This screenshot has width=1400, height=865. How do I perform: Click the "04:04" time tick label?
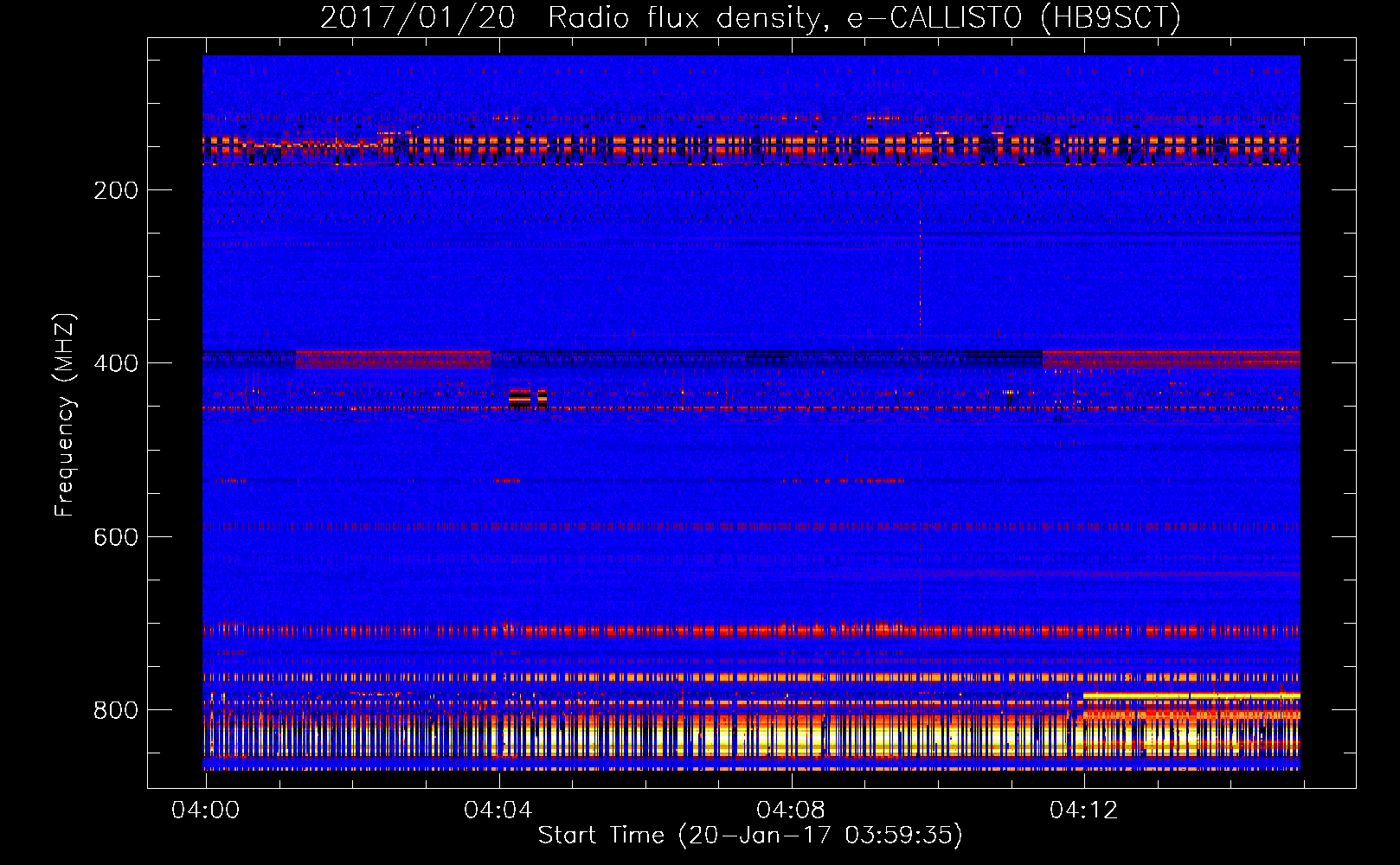tap(498, 810)
